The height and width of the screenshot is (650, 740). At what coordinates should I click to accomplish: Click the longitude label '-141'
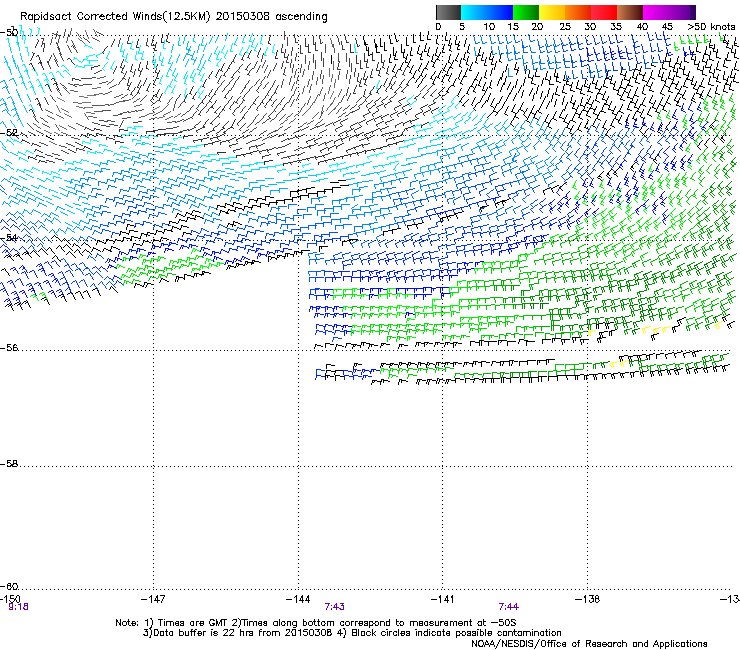pos(443,599)
